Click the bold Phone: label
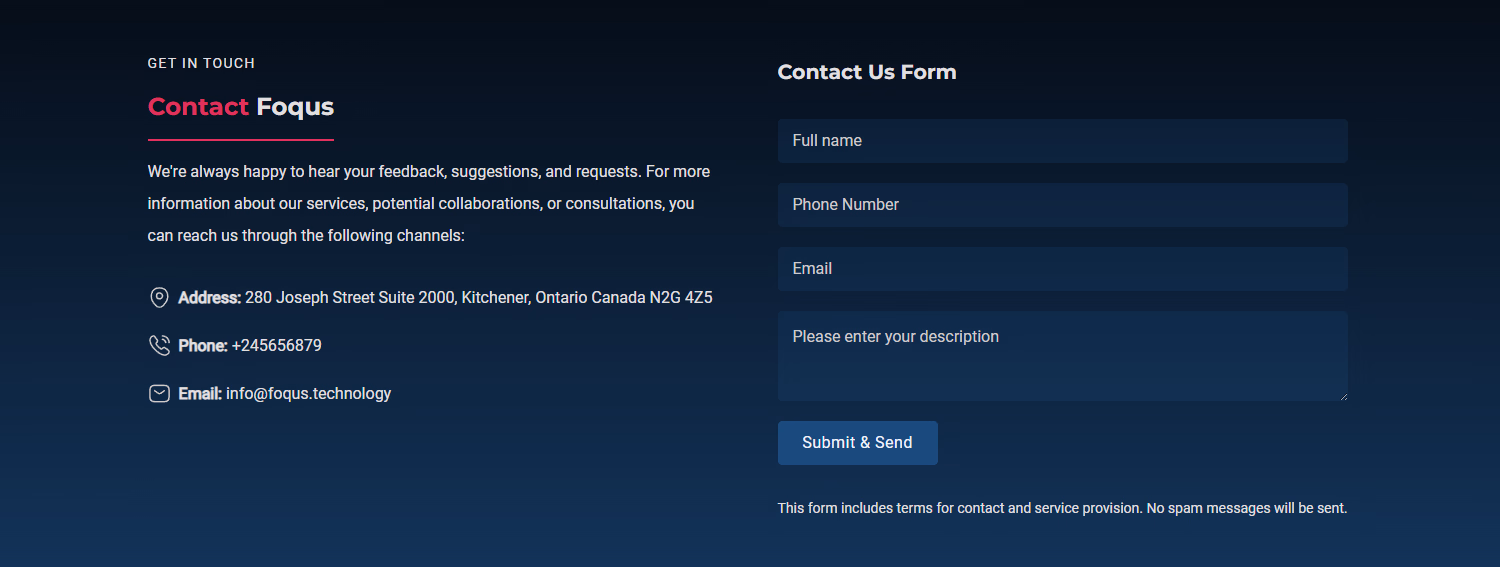The image size is (1500, 567). point(203,346)
